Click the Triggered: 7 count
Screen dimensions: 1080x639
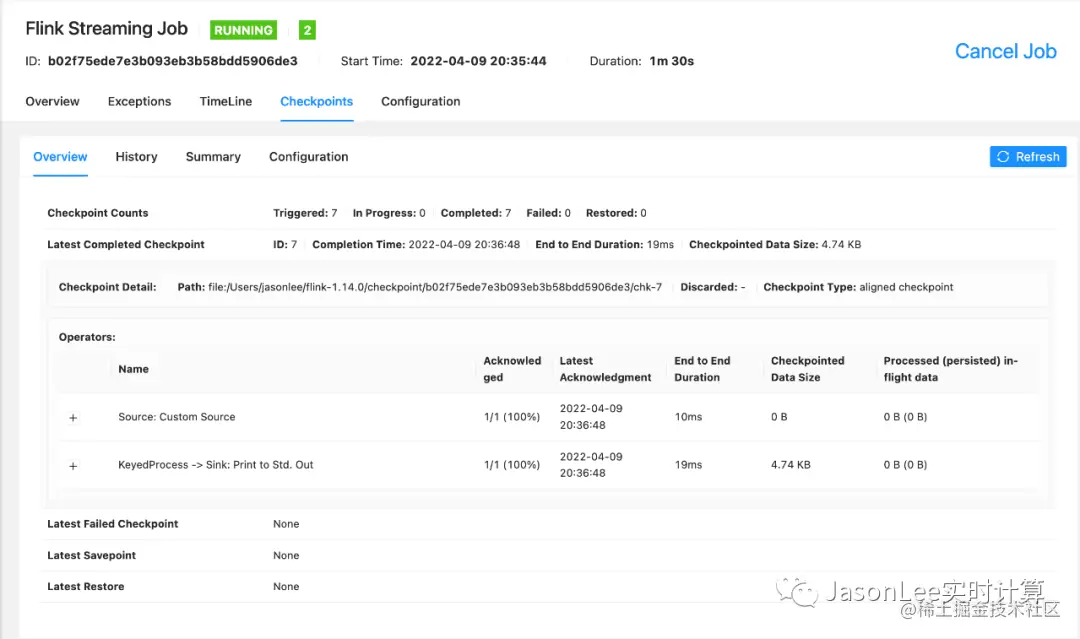pyautogui.click(x=305, y=213)
